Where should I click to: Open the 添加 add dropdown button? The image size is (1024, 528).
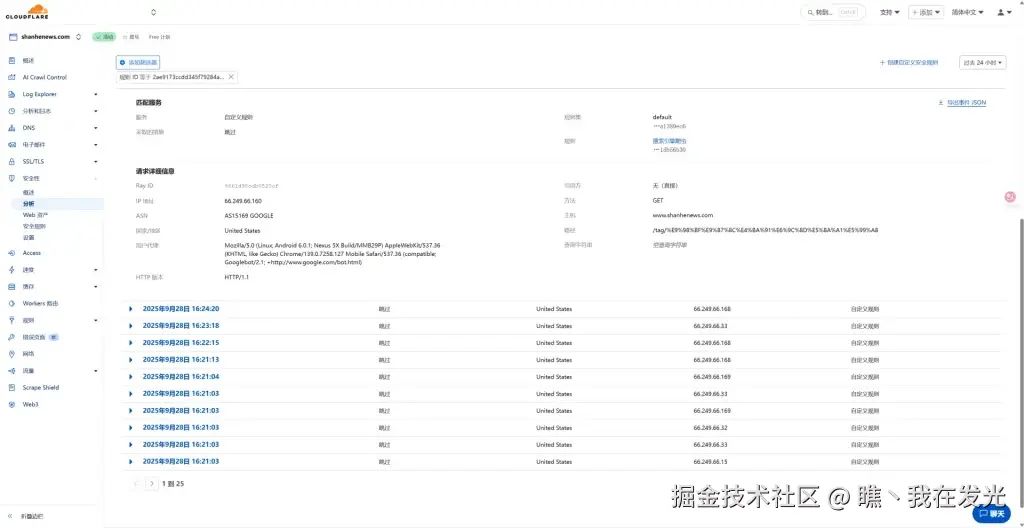(926, 12)
